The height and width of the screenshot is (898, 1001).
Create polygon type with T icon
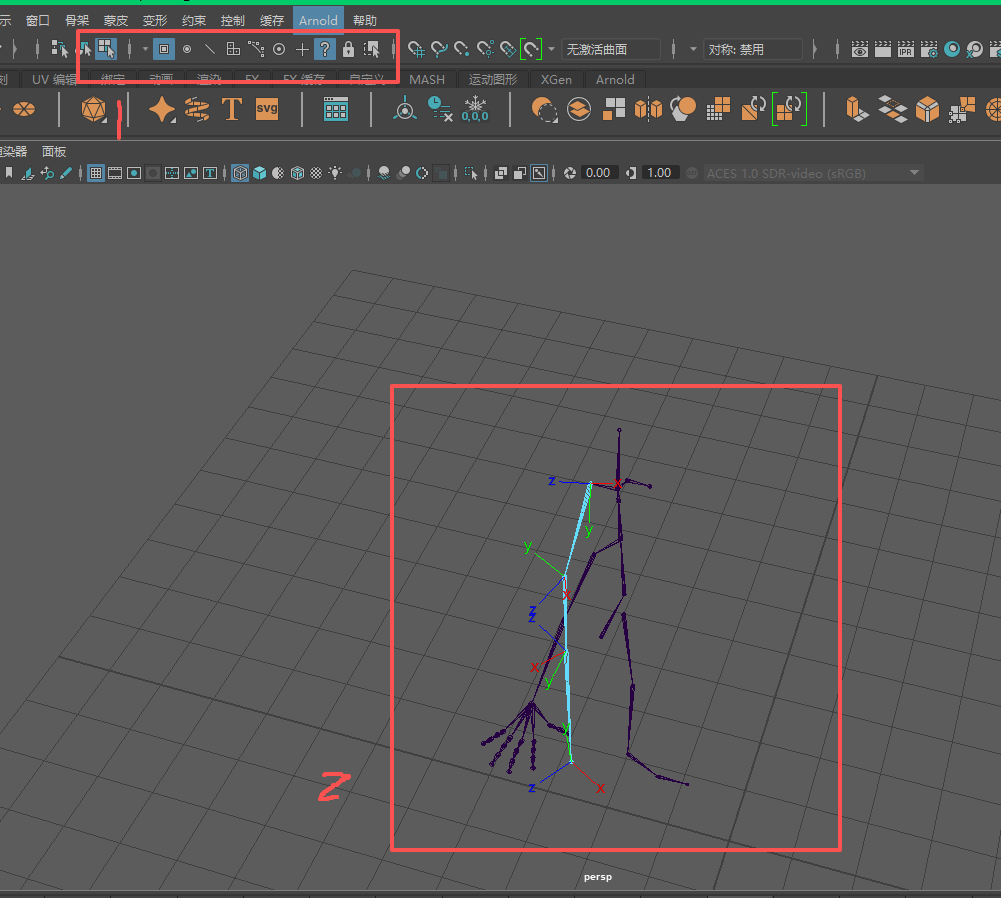click(x=232, y=109)
